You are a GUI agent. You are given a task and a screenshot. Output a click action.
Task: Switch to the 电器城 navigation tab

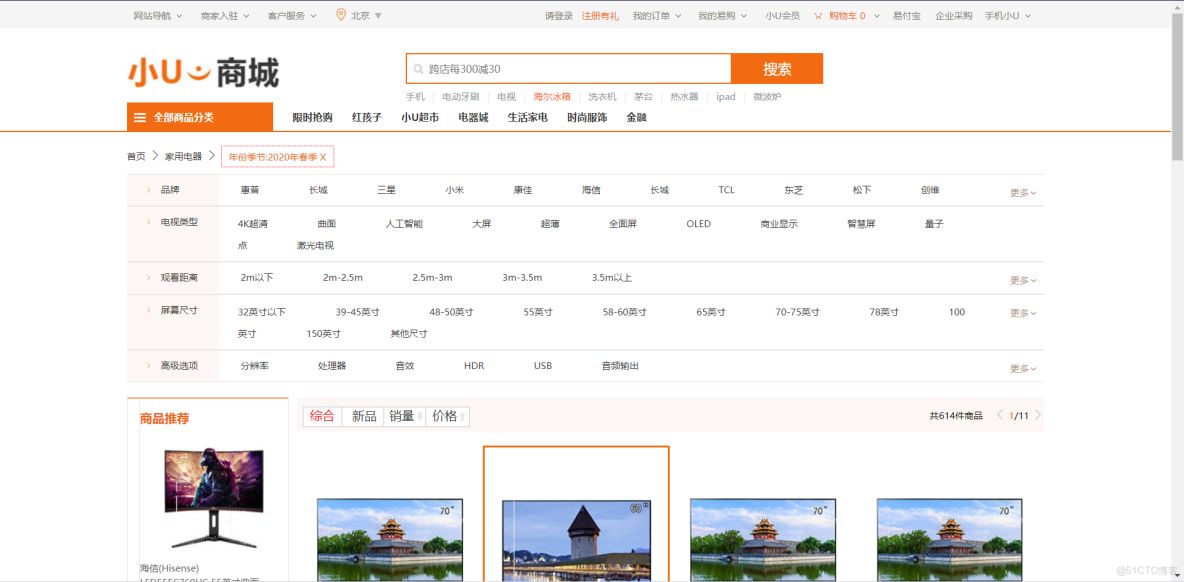pos(472,116)
